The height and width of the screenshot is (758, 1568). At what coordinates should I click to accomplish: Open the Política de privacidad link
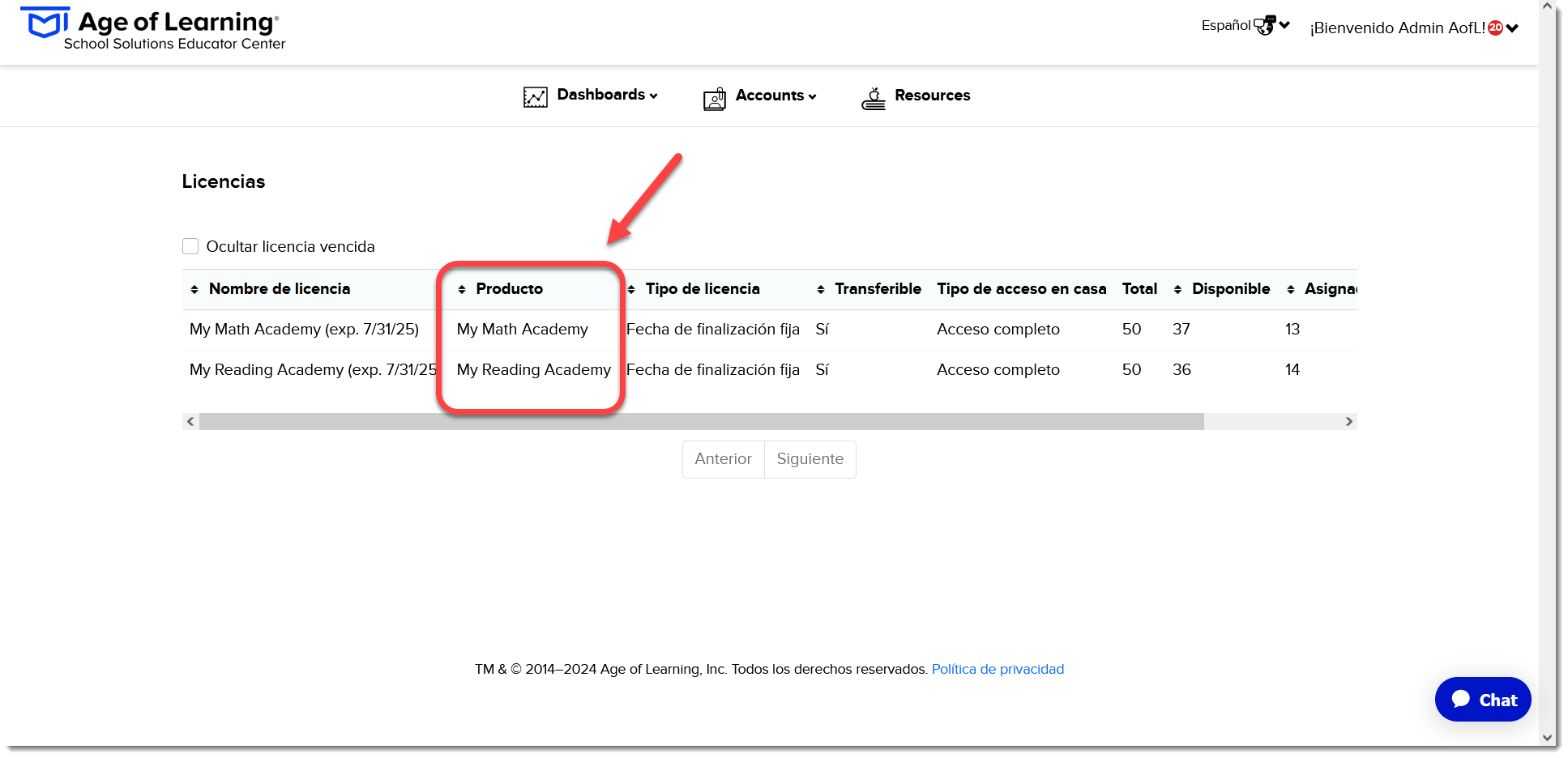pyautogui.click(x=998, y=669)
